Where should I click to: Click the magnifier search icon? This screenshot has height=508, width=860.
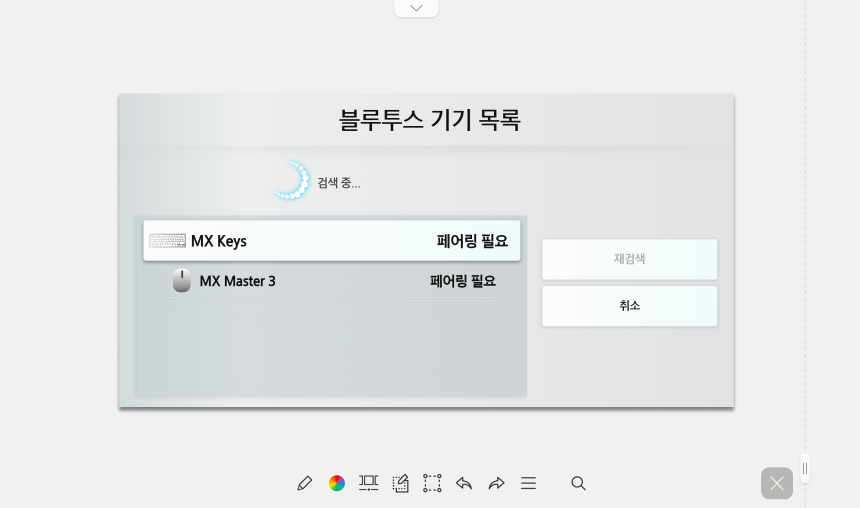click(578, 483)
